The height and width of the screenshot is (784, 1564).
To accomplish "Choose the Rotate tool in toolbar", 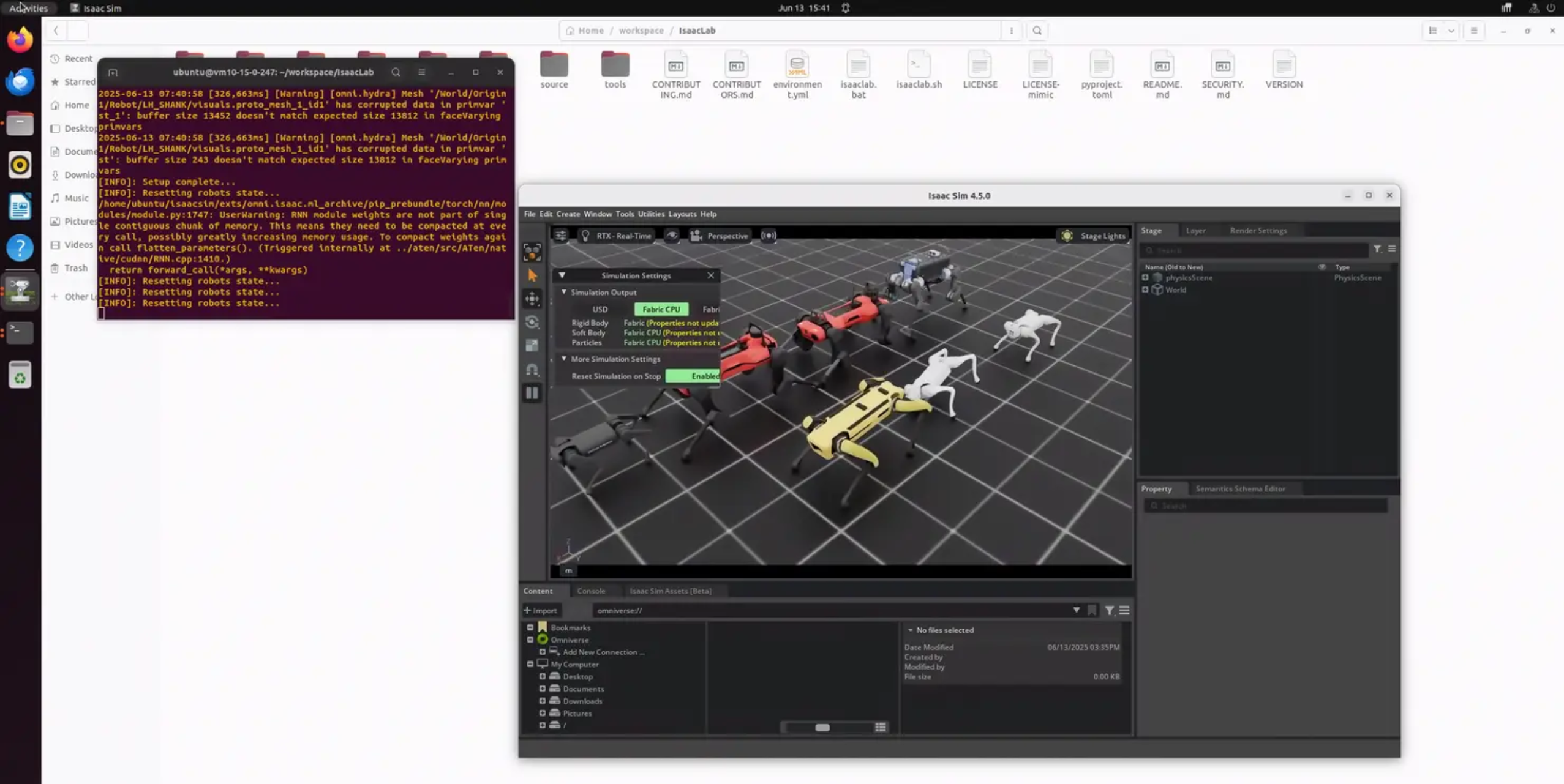I will click(532, 323).
